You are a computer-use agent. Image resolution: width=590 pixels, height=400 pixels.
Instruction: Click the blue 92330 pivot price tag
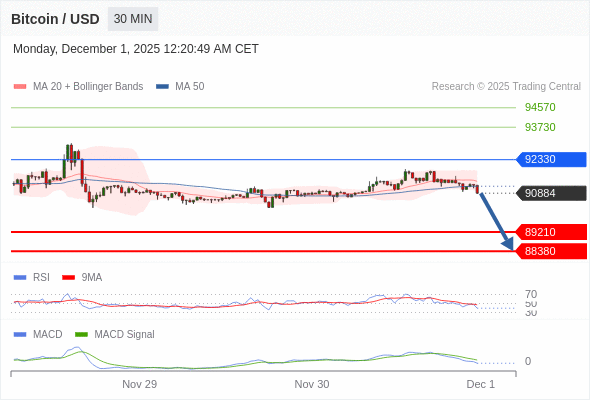click(551, 159)
